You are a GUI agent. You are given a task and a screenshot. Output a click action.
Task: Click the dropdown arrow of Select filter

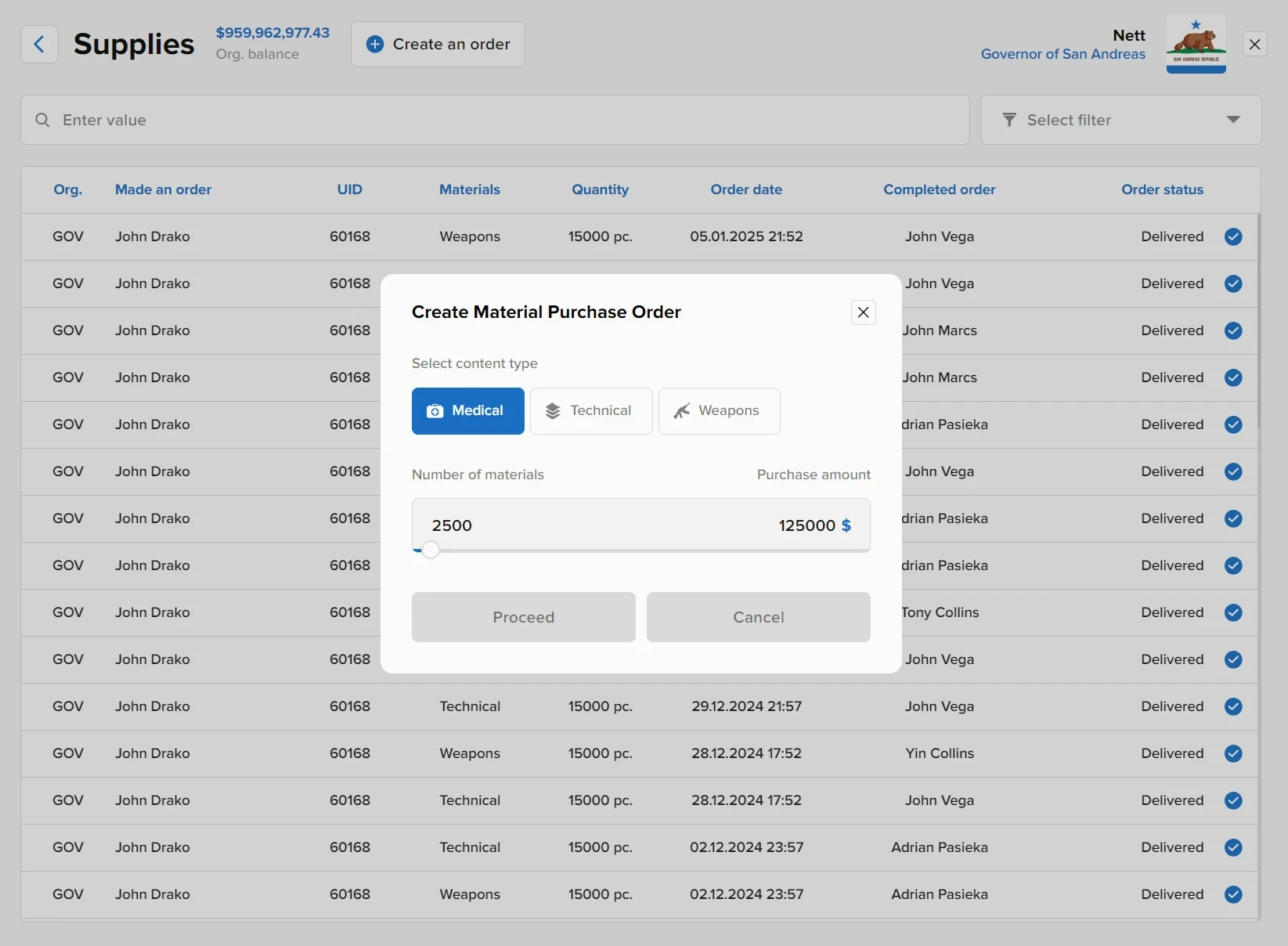pyautogui.click(x=1233, y=120)
